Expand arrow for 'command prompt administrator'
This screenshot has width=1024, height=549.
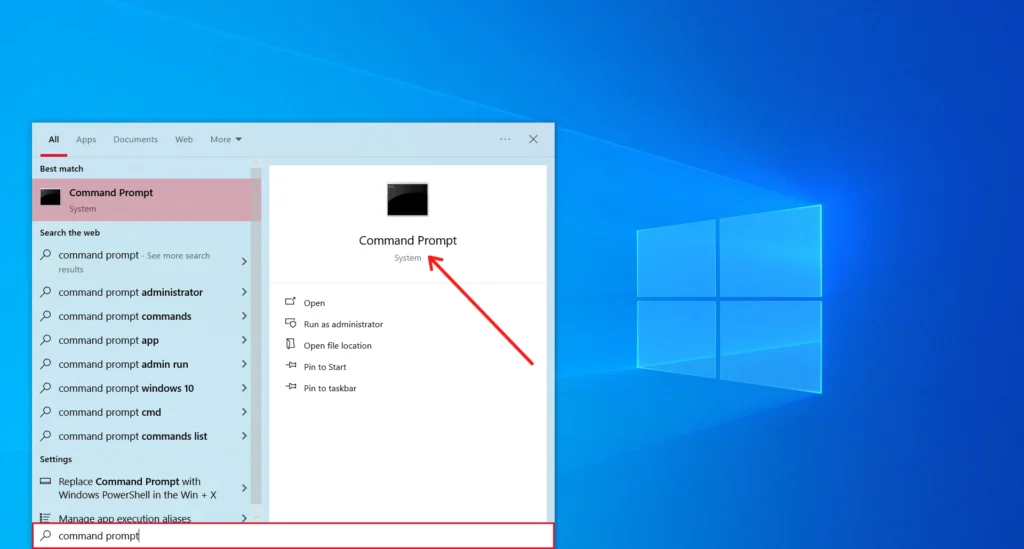(x=244, y=292)
